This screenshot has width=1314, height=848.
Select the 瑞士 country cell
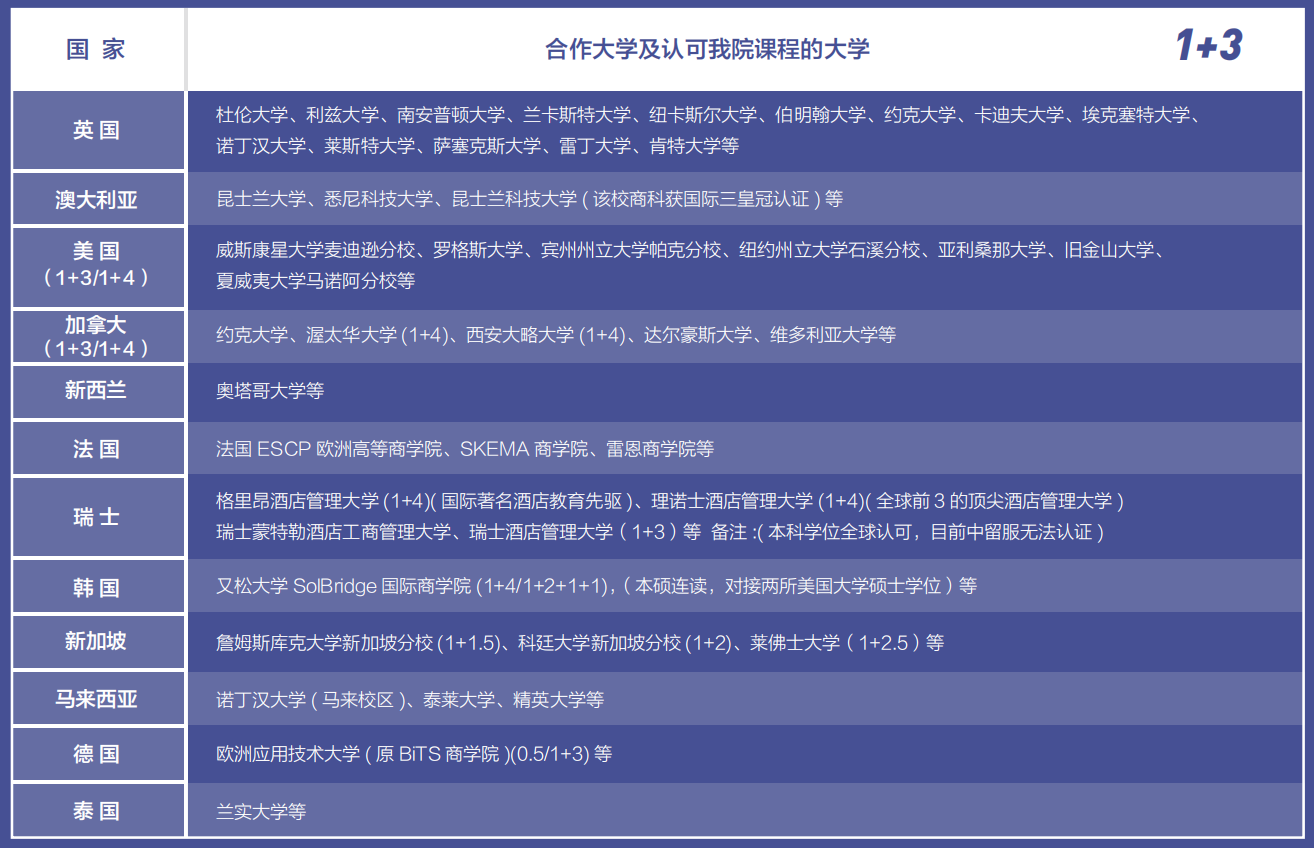[96, 517]
